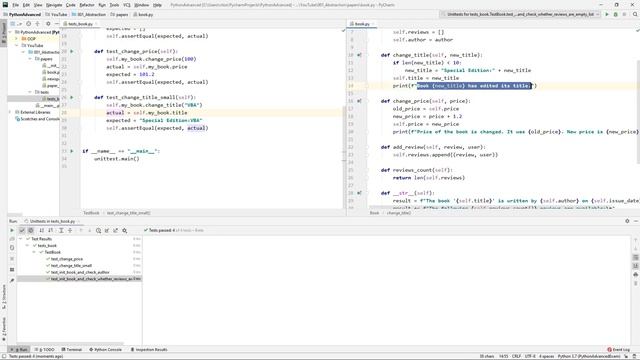Import tests from file icon
The height and width of the screenshot is (360, 640).
click(107, 231)
